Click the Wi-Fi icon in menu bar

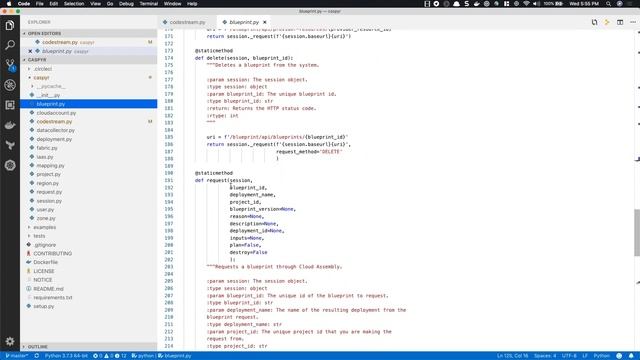coord(526,4)
